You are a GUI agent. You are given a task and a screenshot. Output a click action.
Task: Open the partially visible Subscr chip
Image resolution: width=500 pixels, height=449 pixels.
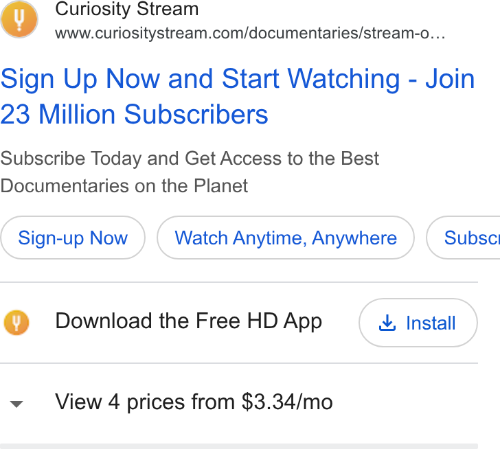(x=463, y=238)
